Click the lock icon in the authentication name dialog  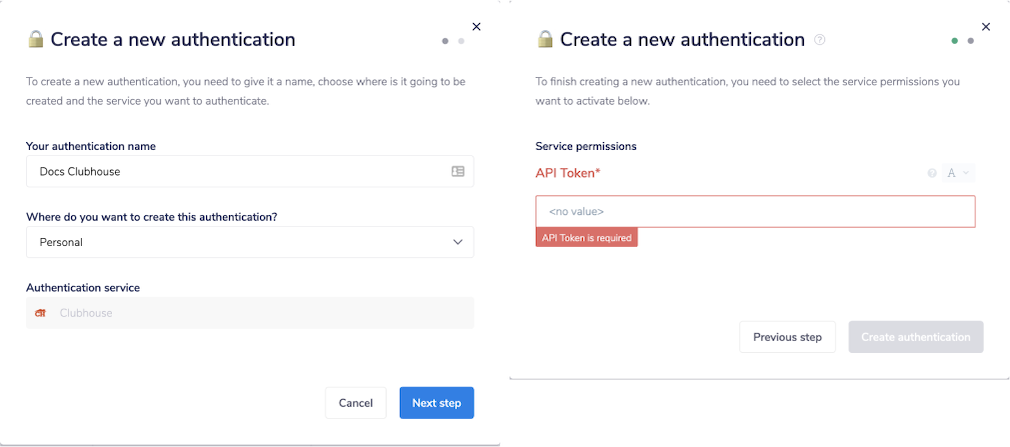click(x=36, y=40)
